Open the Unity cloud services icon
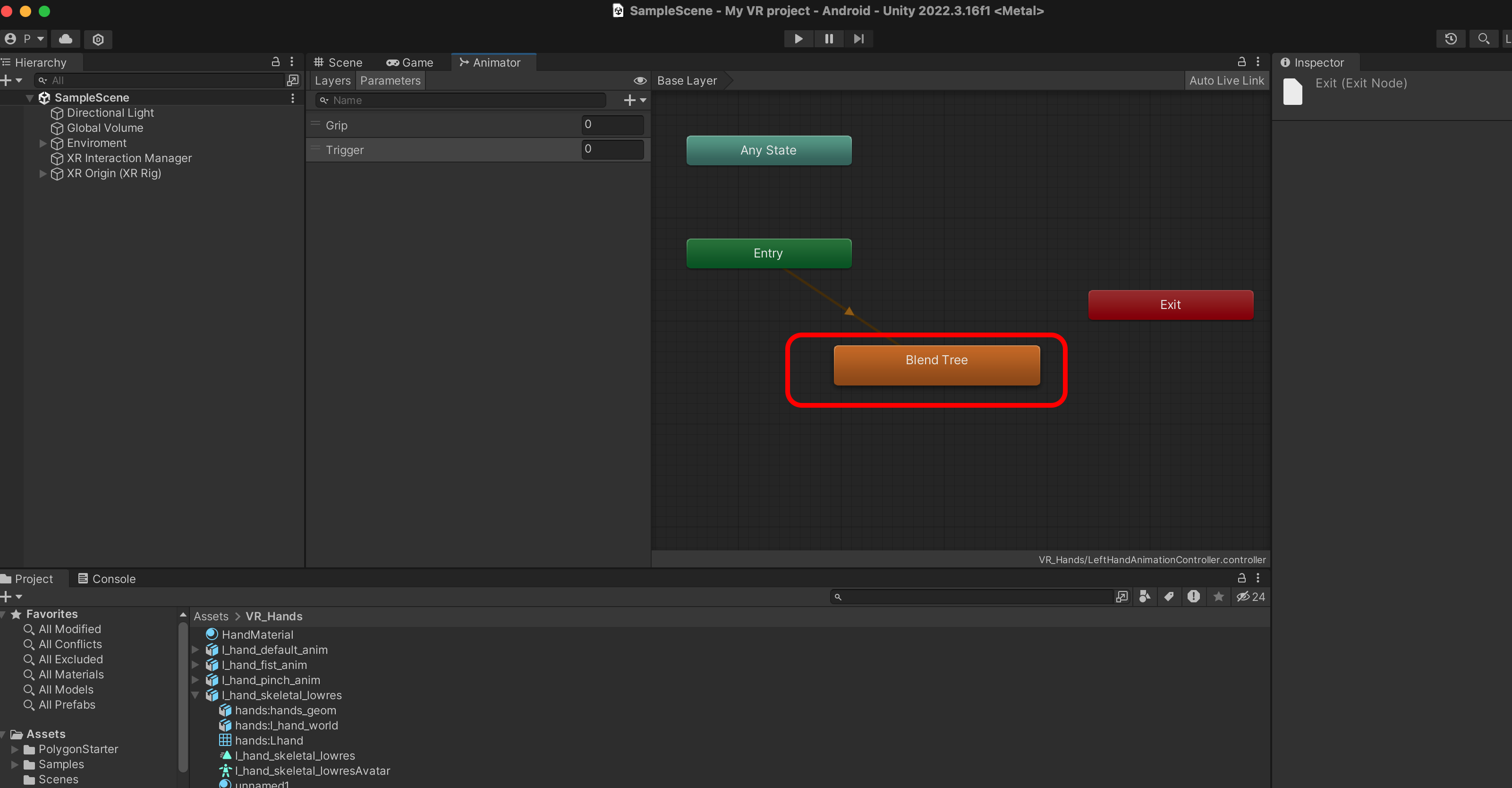1512x788 pixels. (66, 39)
